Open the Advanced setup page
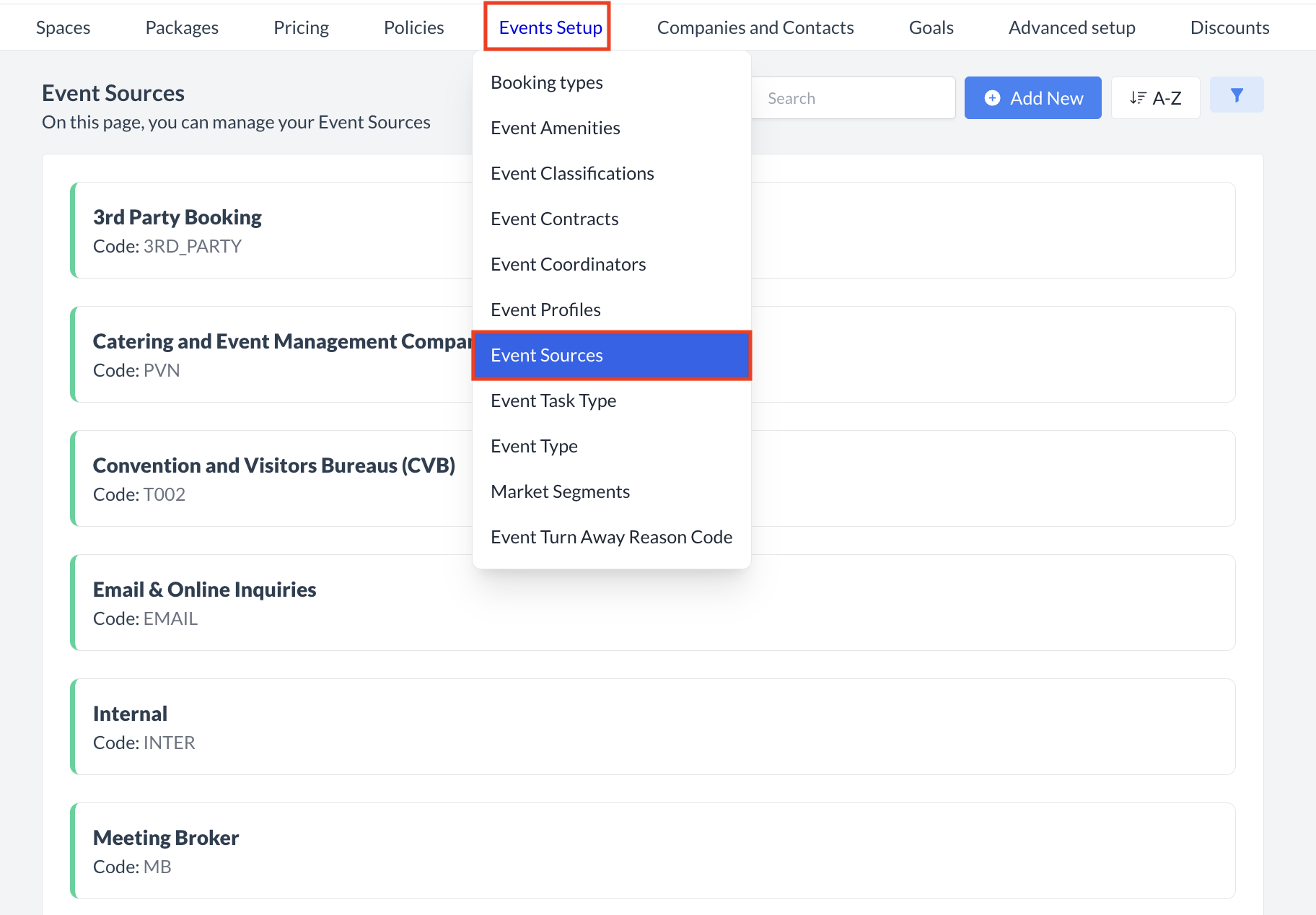This screenshot has height=915, width=1316. [1072, 27]
